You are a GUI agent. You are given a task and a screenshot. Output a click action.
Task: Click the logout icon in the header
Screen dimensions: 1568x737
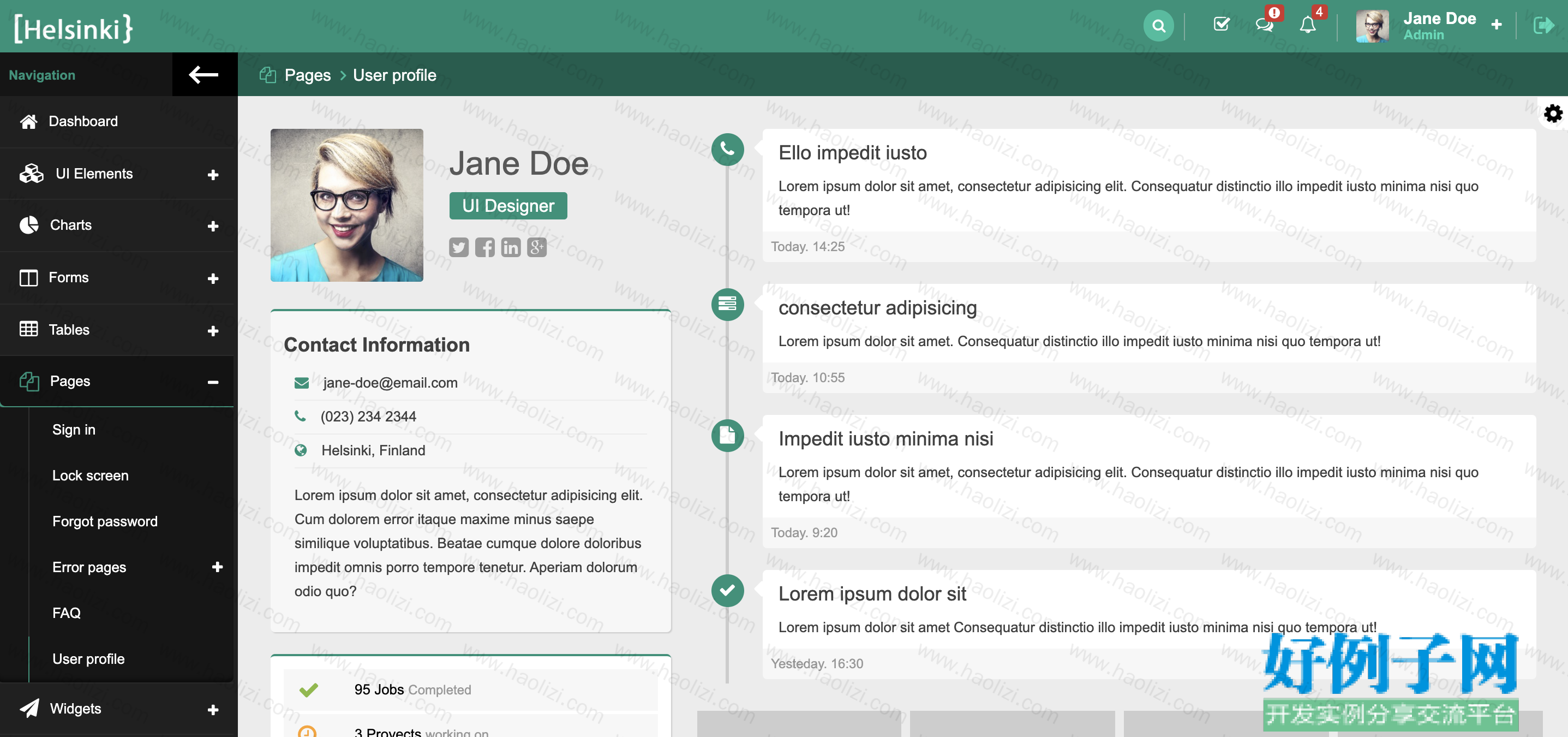point(1543,26)
